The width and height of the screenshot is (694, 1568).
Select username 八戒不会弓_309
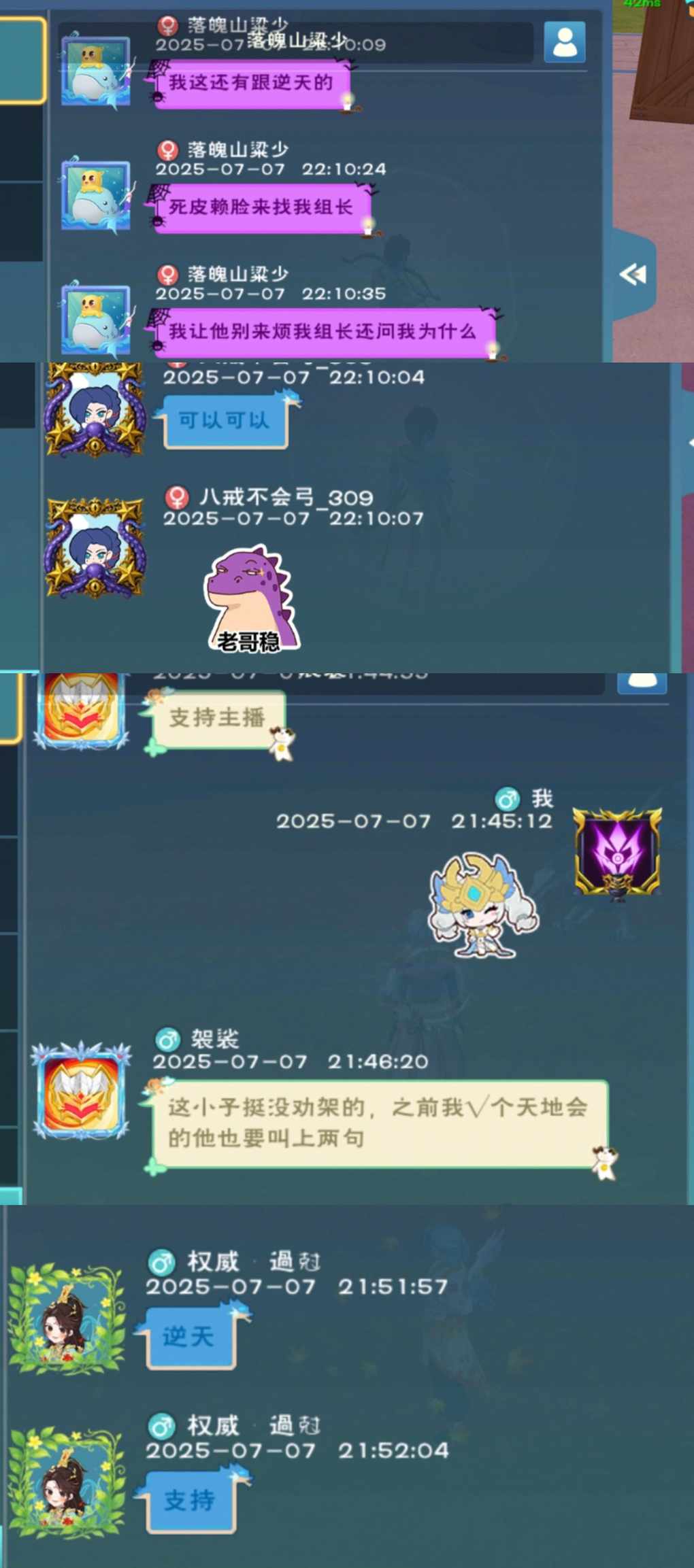(x=286, y=497)
